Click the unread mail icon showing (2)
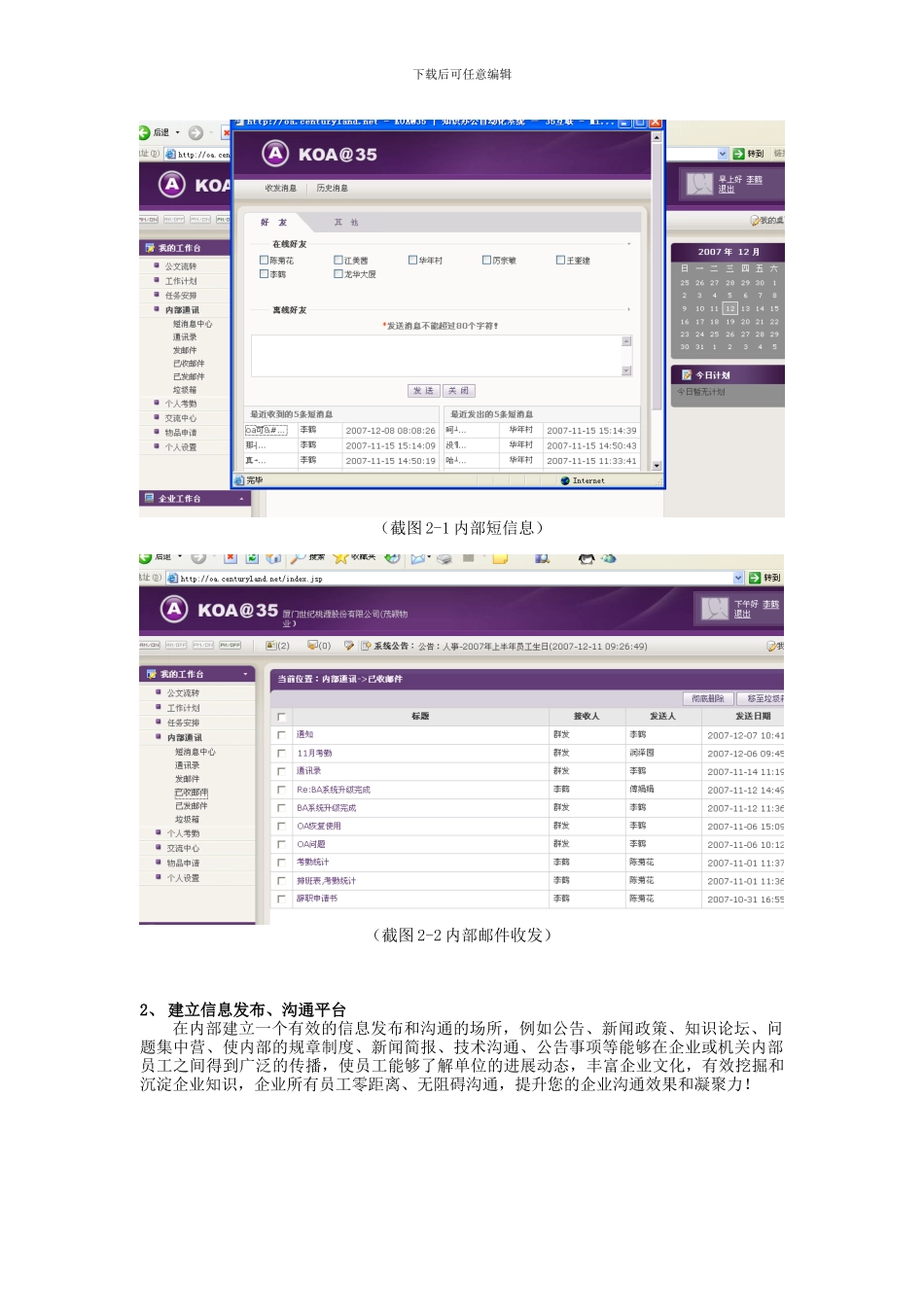The image size is (924, 1307). point(271,645)
